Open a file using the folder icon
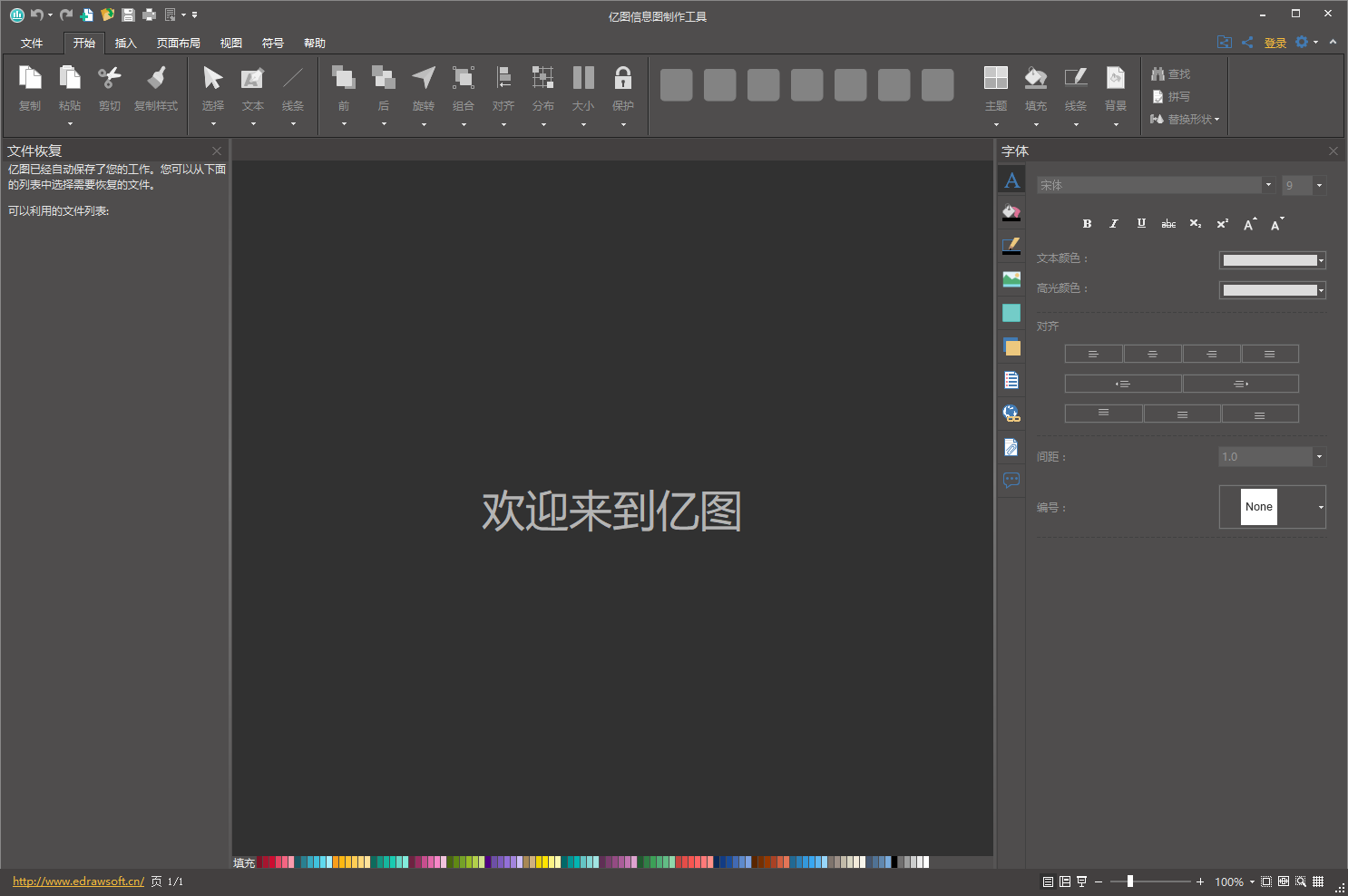 coord(107,15)
